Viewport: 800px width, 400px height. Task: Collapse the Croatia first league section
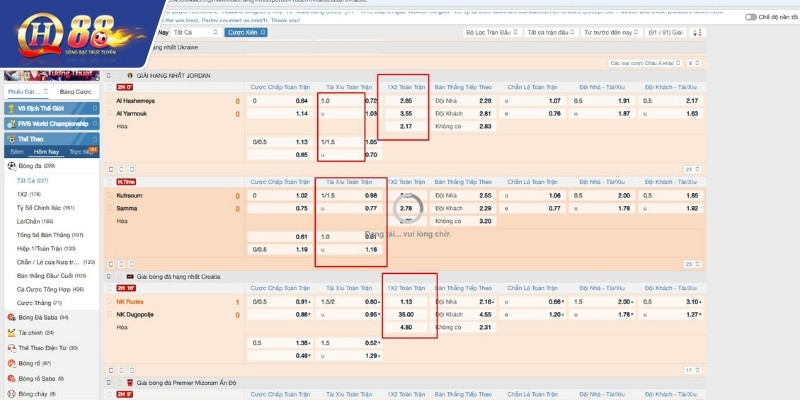[109, 277]
